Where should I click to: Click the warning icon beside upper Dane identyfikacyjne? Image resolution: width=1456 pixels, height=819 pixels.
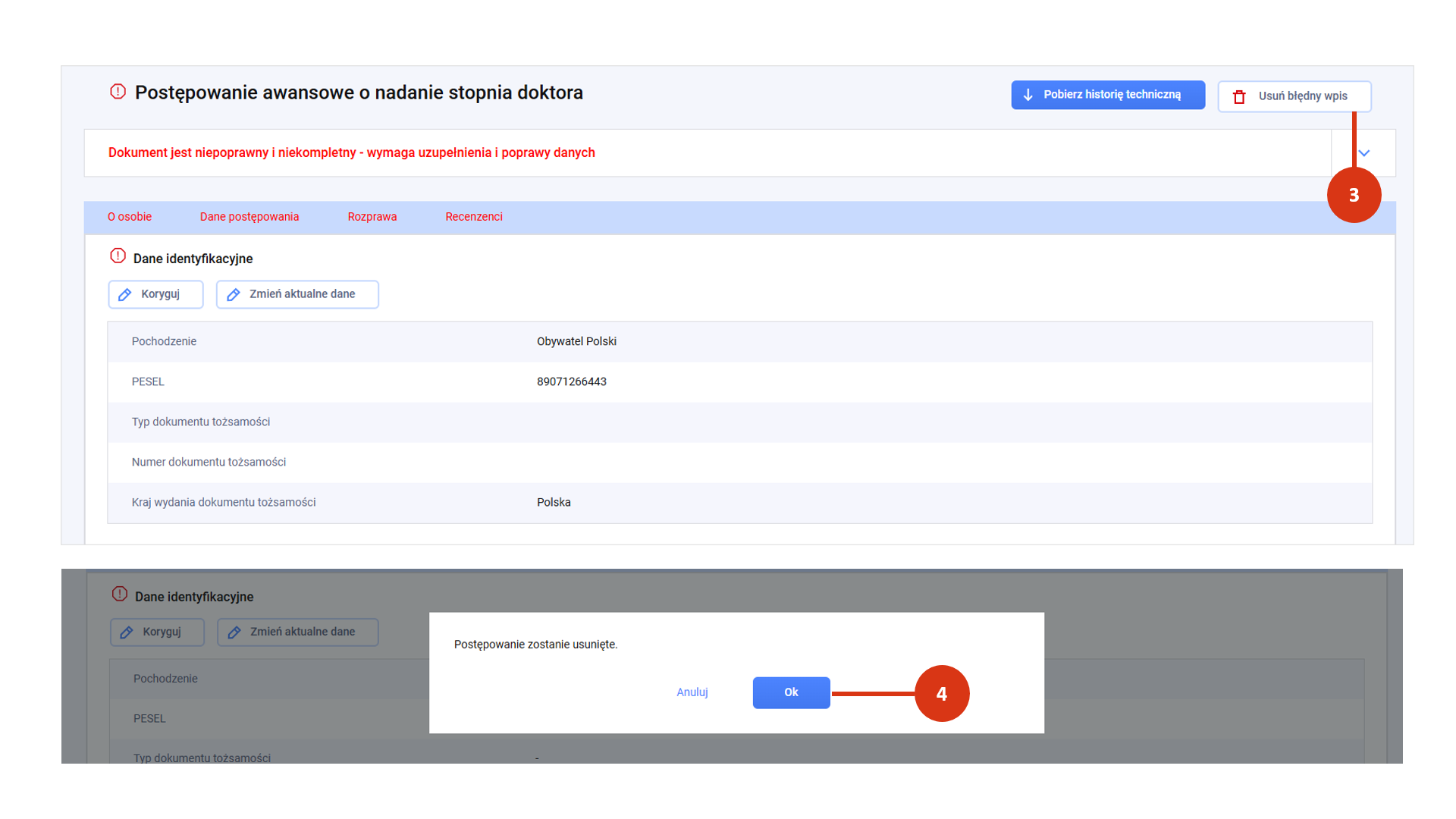pos(118,256)
